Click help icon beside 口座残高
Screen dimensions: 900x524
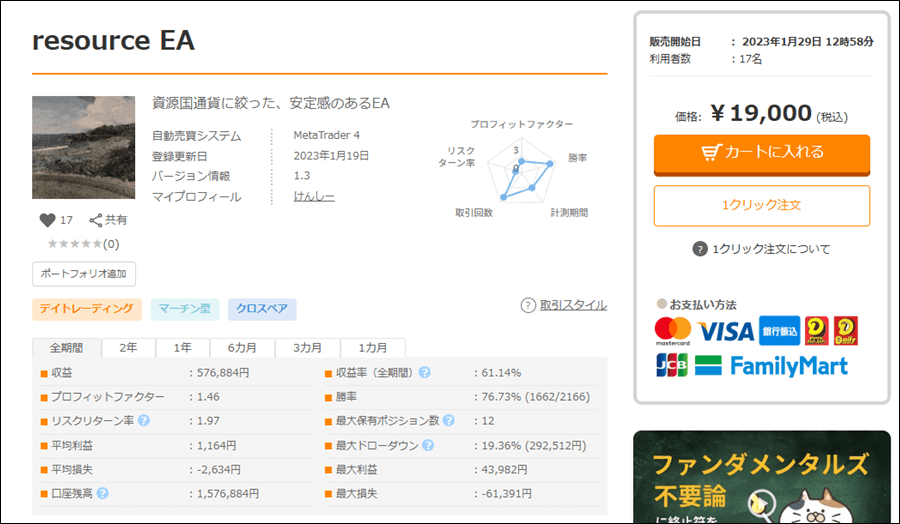tap(103, 493)
